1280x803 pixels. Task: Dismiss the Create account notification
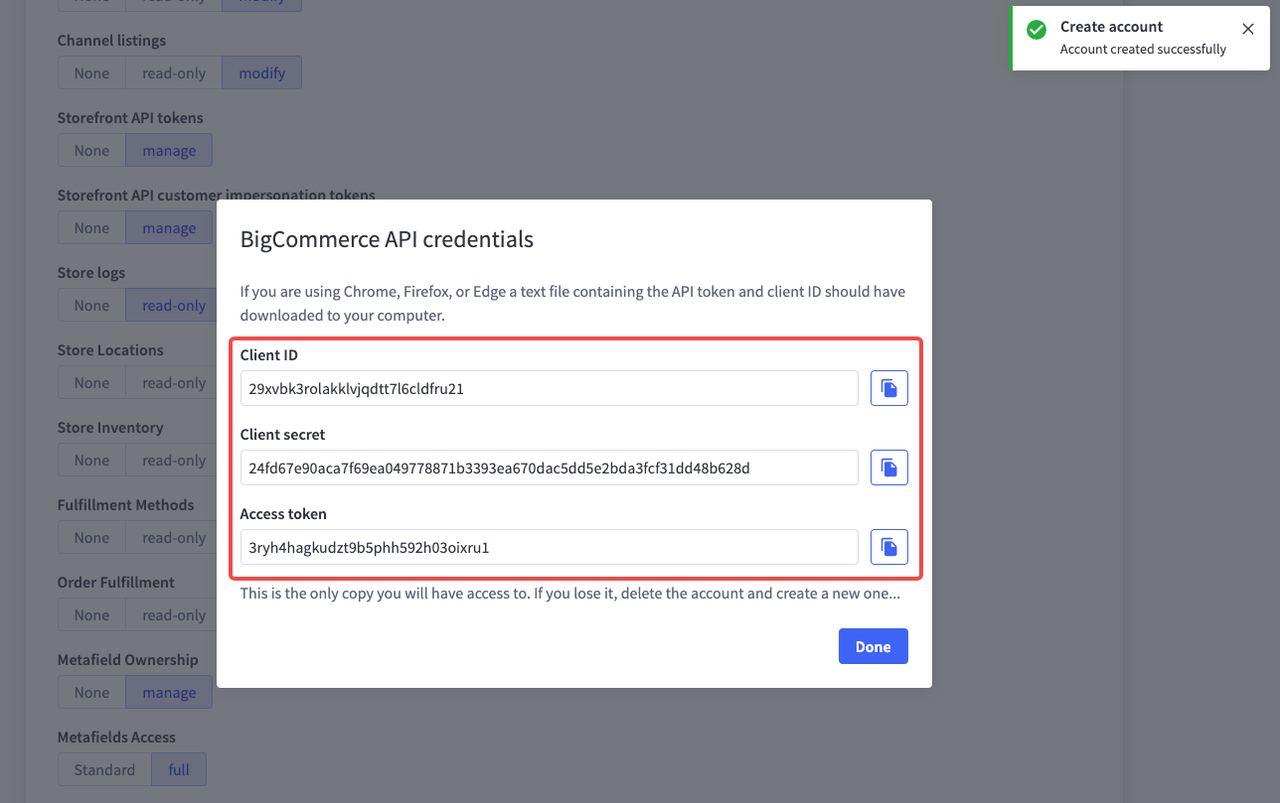1248,29
